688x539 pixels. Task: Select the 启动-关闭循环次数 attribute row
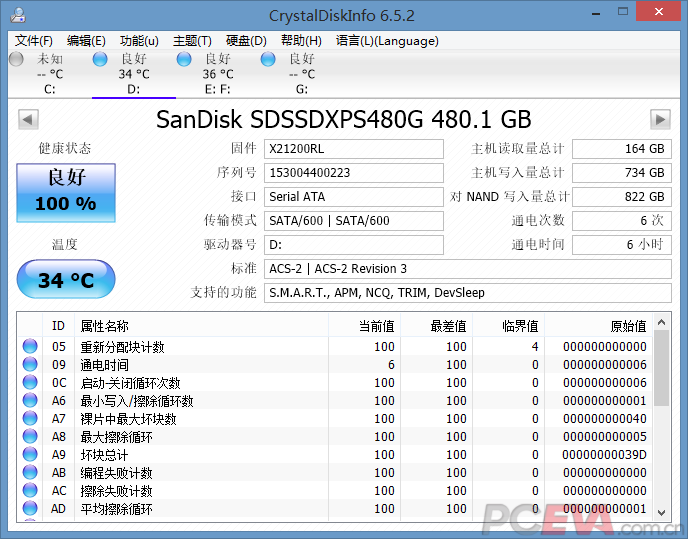(336, 382)
